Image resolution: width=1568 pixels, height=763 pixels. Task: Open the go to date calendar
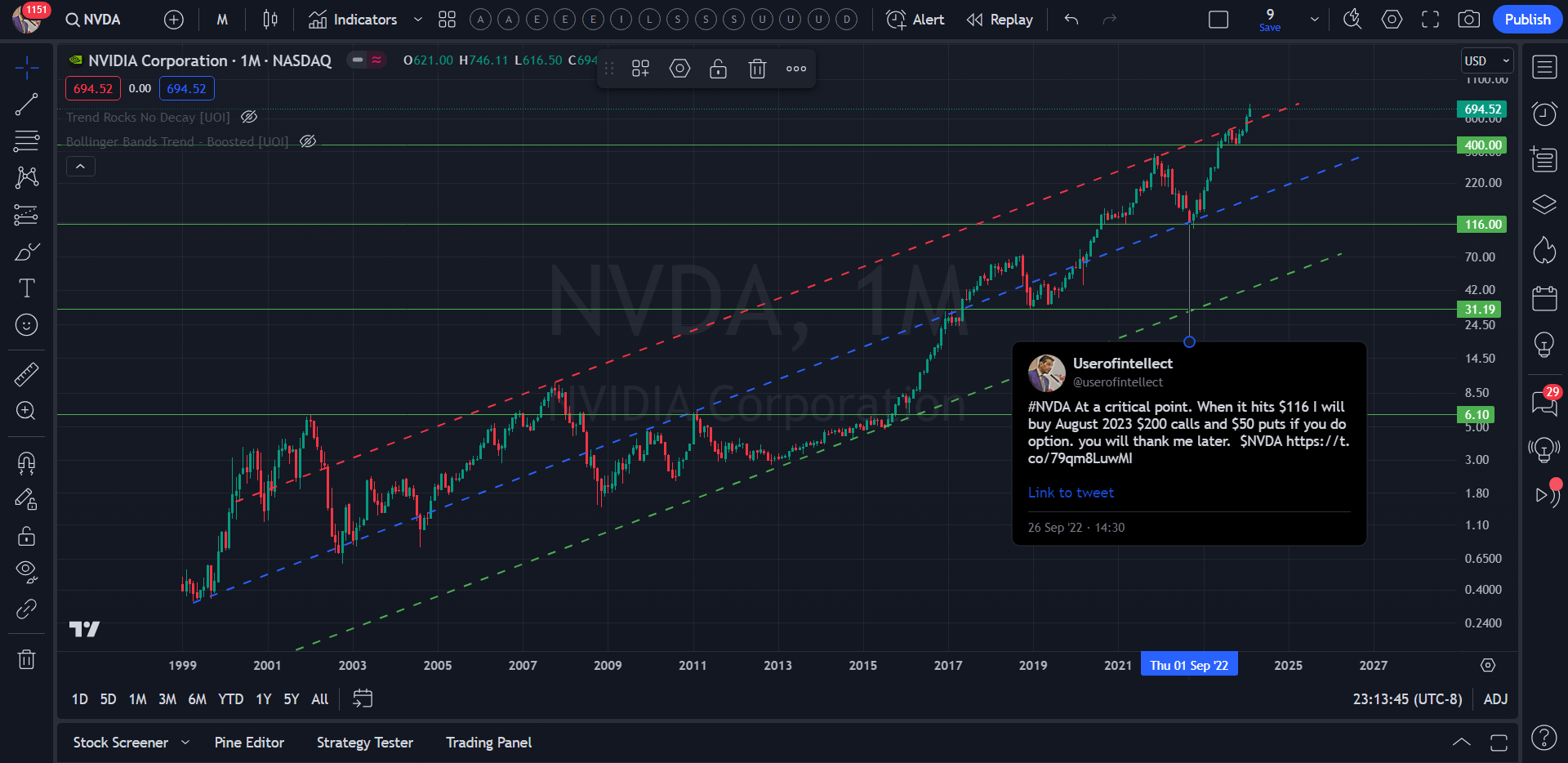point(363,698)
